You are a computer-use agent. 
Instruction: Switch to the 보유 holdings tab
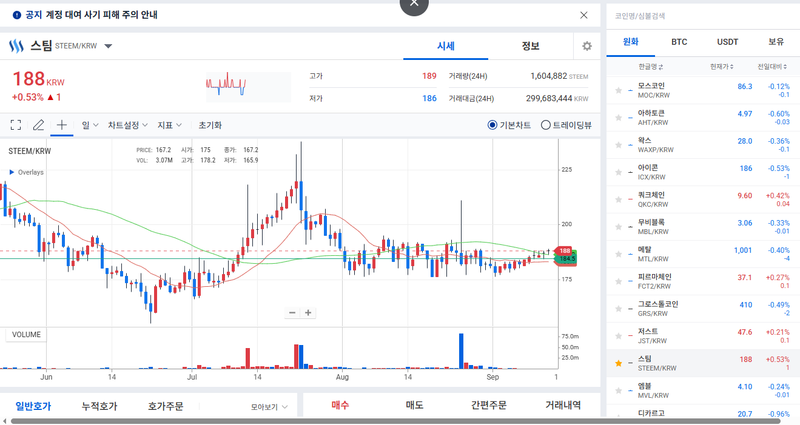776,42
